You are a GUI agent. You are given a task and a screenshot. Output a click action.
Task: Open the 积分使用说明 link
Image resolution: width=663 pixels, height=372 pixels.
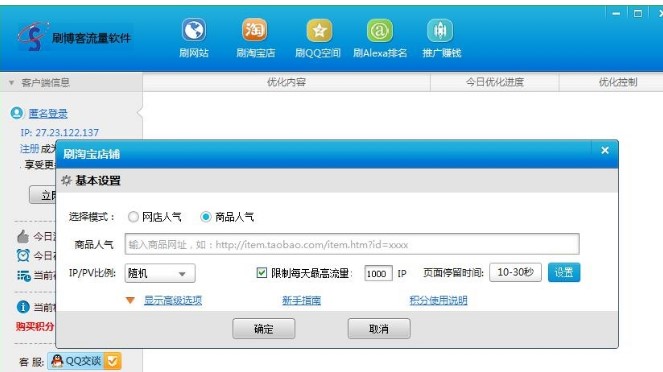tap(438, 300)
